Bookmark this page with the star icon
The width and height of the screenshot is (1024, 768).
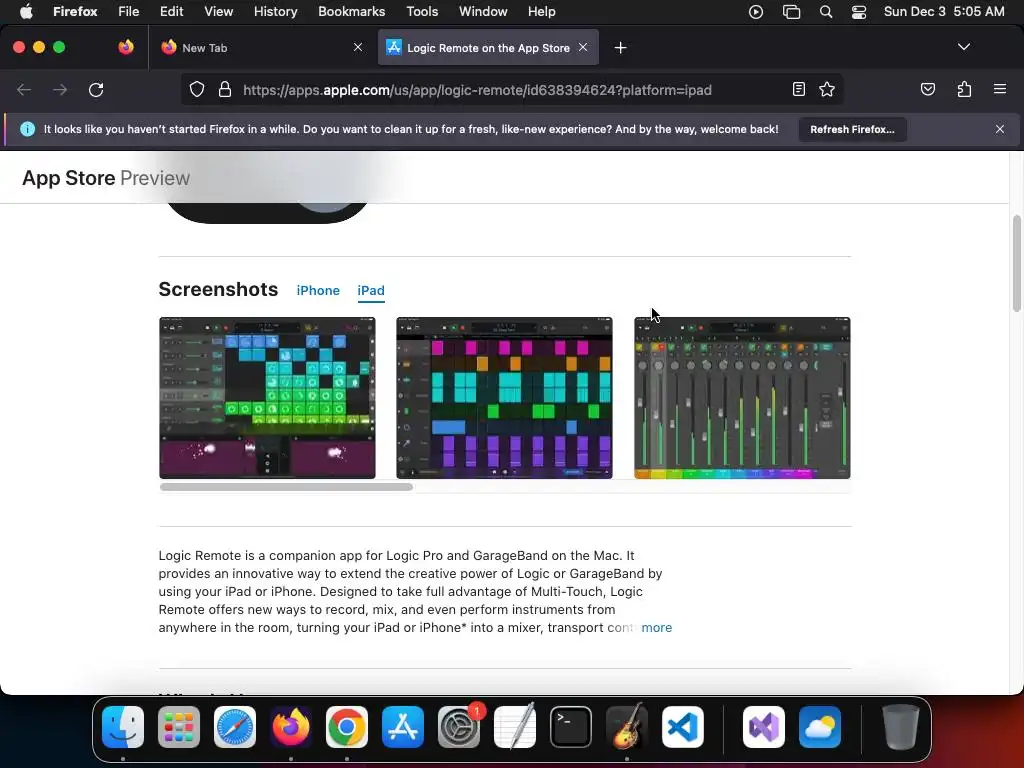pyautogui.click(x=827, y=89)
